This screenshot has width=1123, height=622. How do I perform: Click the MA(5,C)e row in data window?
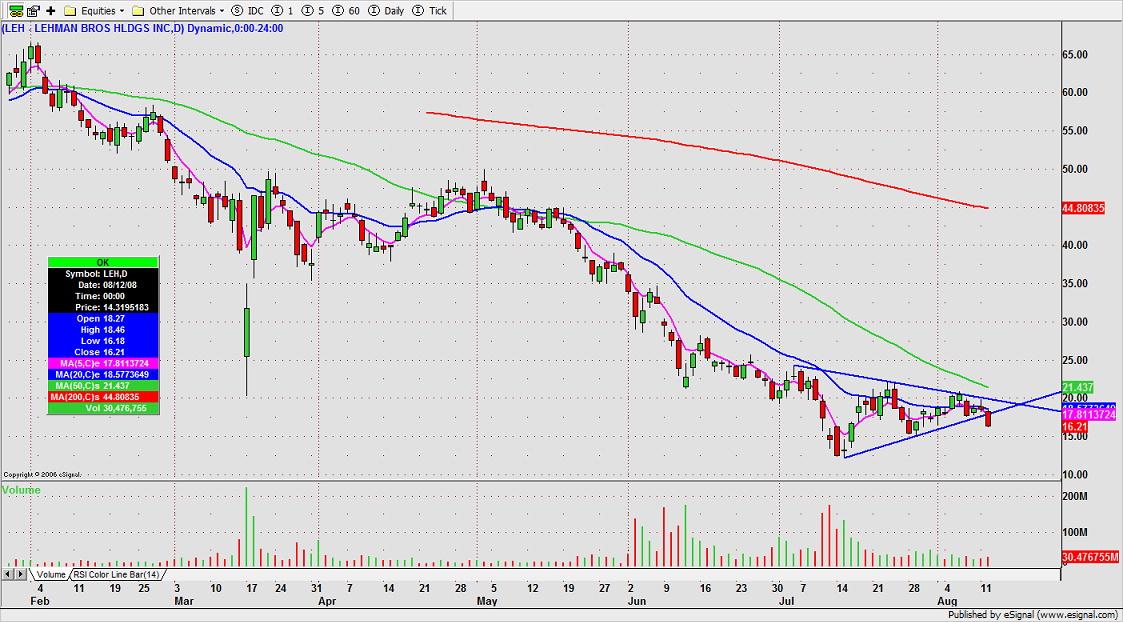coord(103,363)
